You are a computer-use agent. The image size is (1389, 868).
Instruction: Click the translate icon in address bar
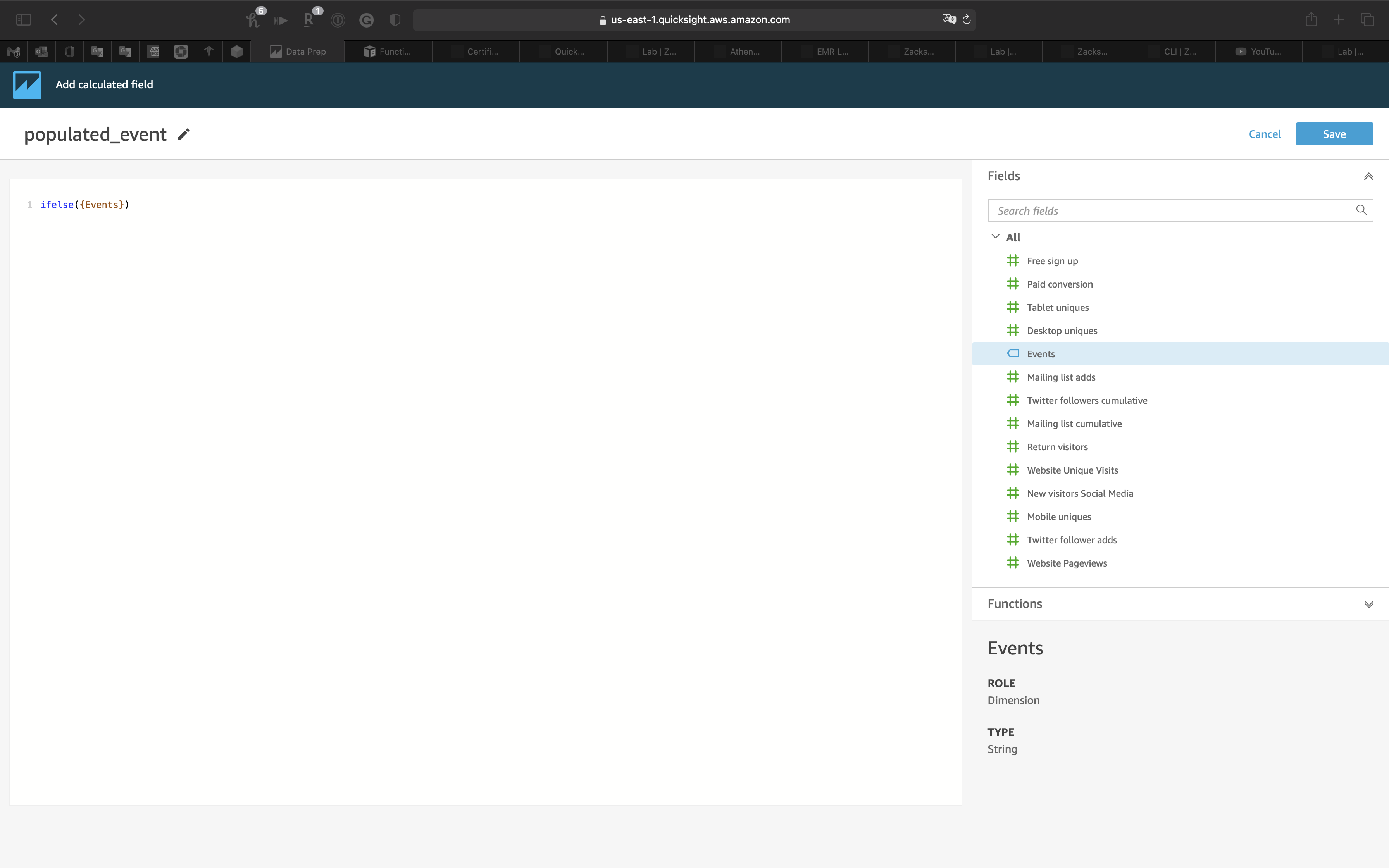[x=949, y=19]
